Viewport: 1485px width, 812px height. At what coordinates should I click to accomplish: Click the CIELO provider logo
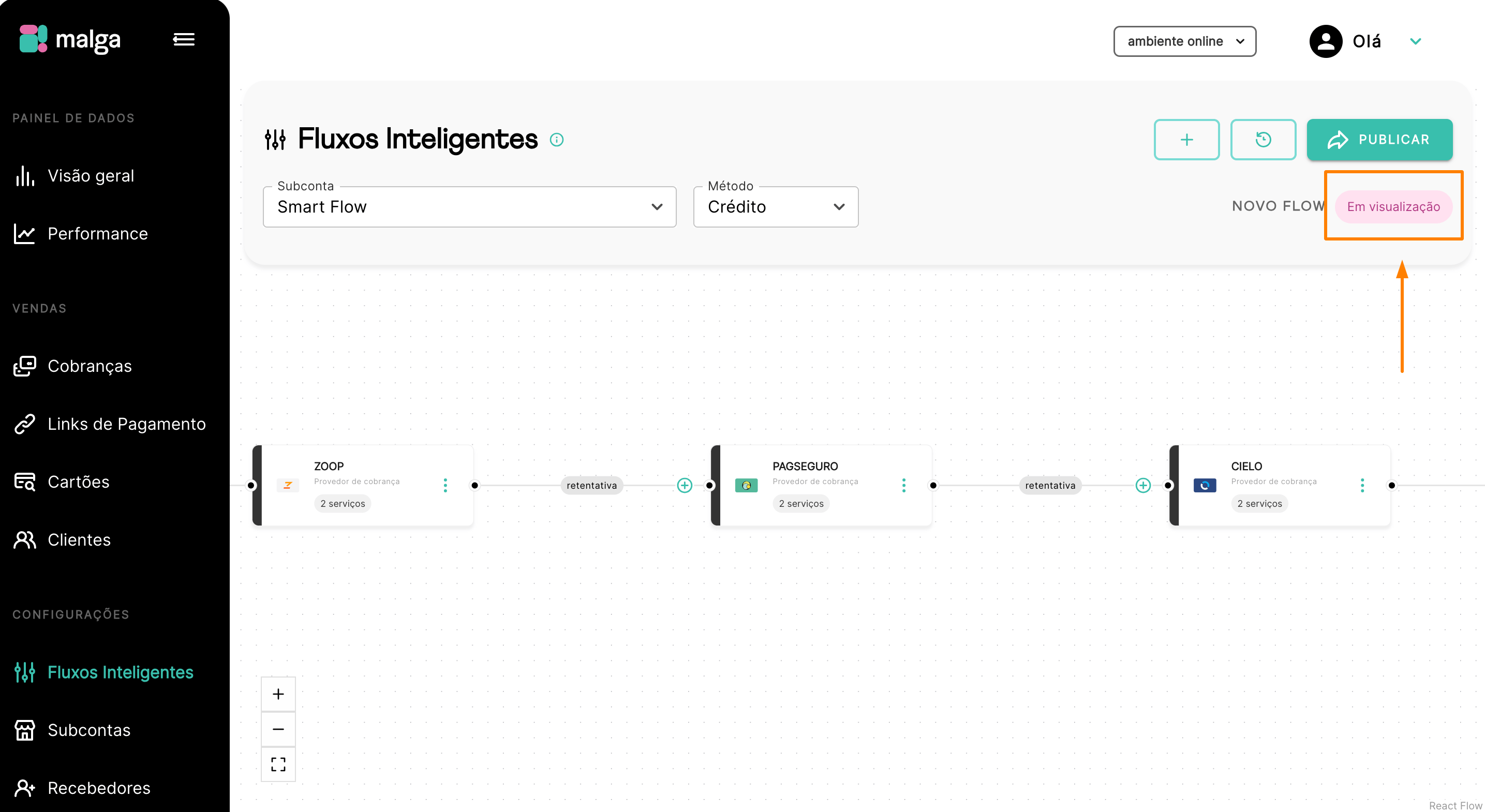(1205, 485)
